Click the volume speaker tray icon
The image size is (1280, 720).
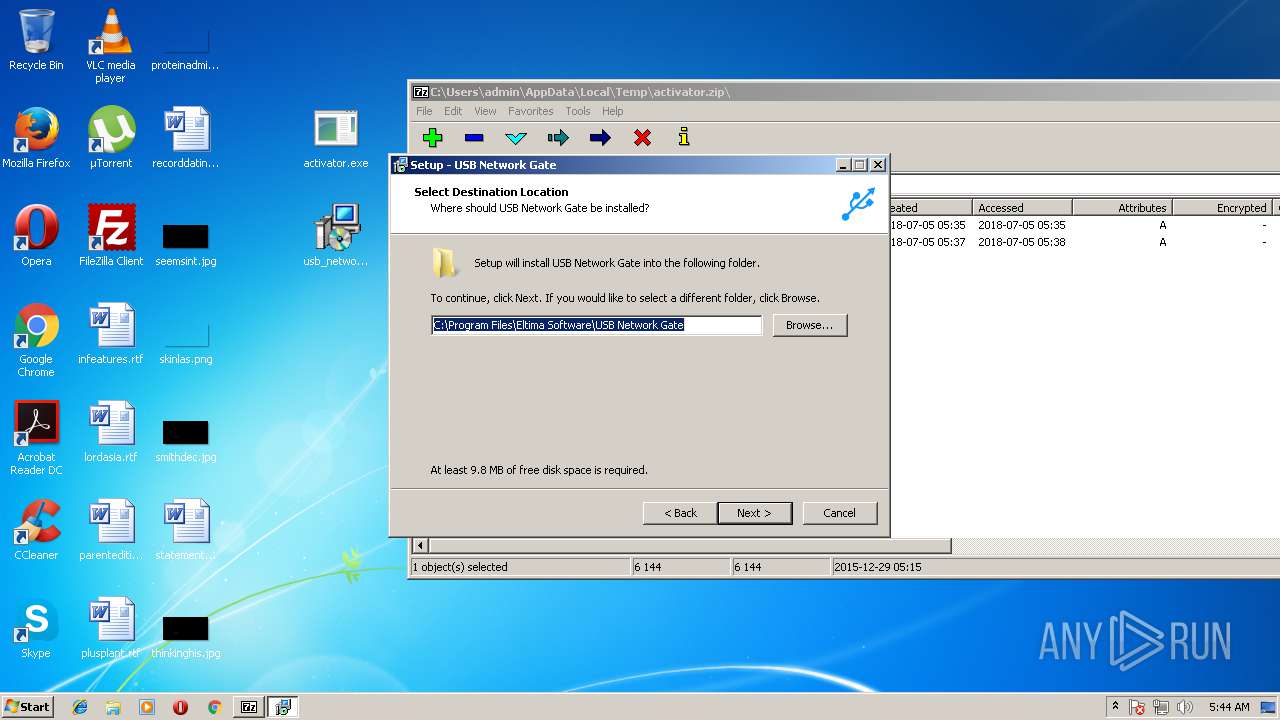tap(1185, 707)
